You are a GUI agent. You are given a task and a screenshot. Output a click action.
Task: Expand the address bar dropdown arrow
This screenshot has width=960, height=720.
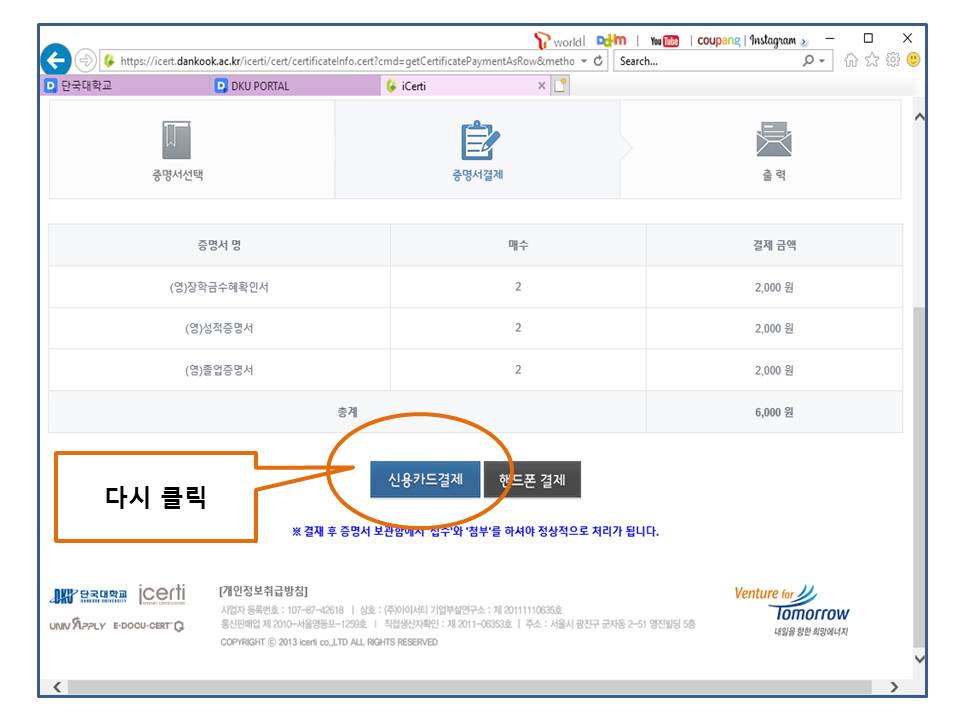[583, 61]
